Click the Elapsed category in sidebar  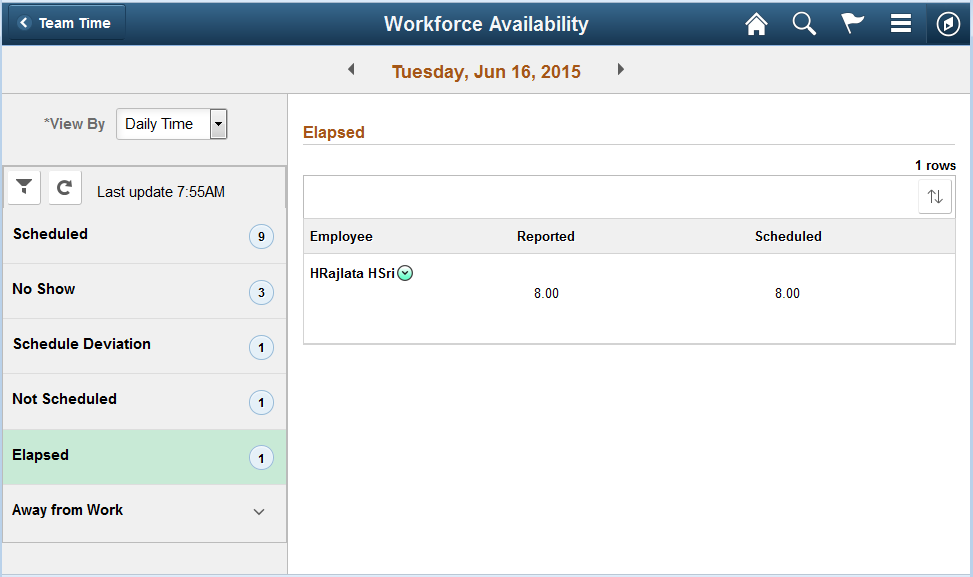[145, 457]
